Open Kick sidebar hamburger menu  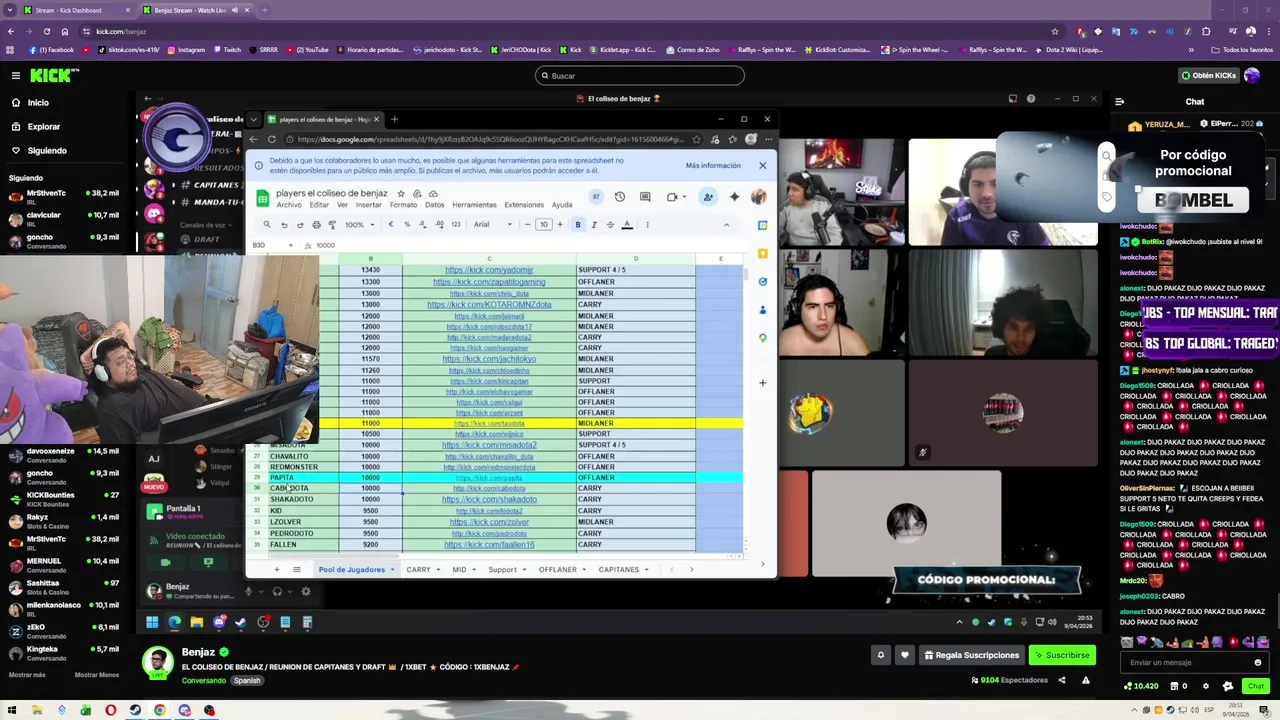(x=15, y=75)
